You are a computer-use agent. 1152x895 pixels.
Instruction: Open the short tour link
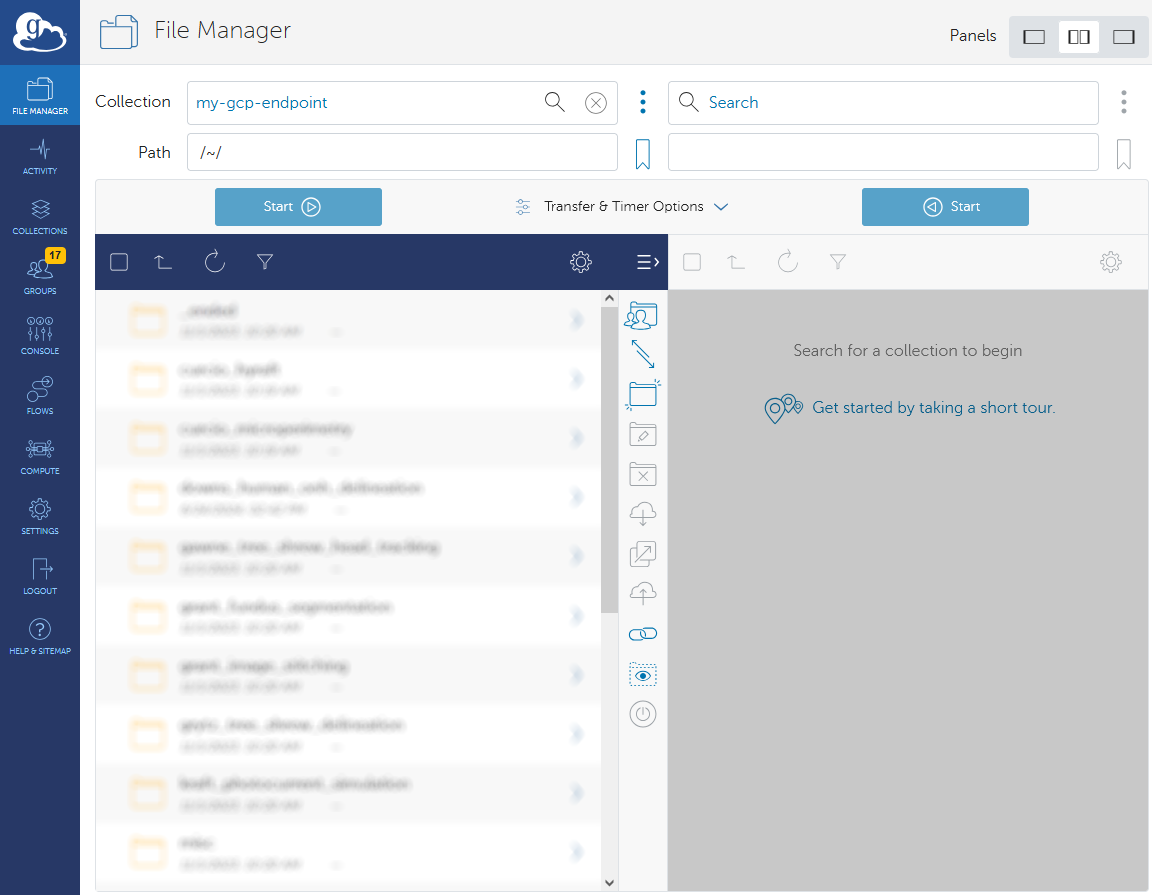[933, 408]
